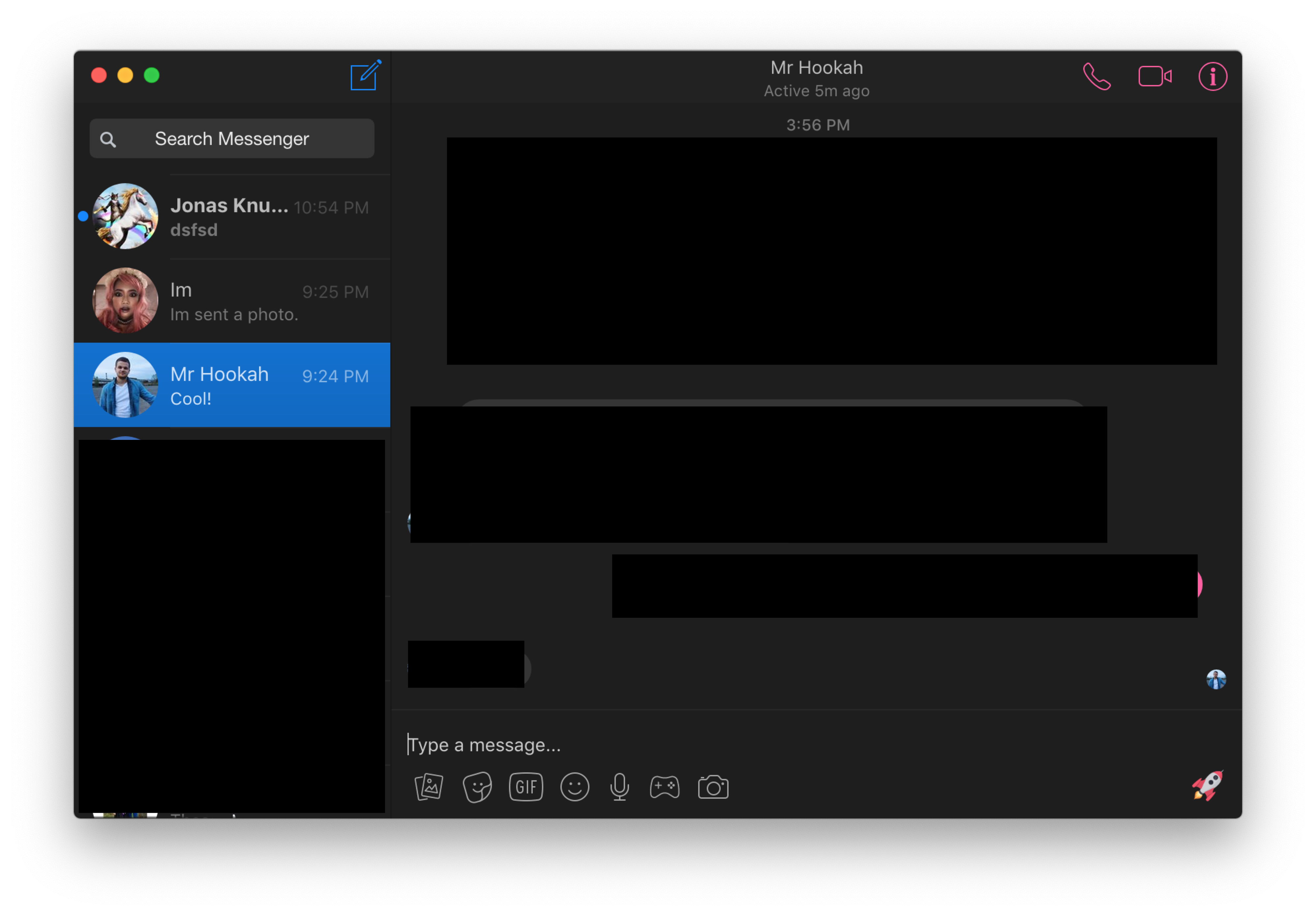The image size is (1316, 916).
Task: Start a video call with Mr Hookah
Action: 1154,76
